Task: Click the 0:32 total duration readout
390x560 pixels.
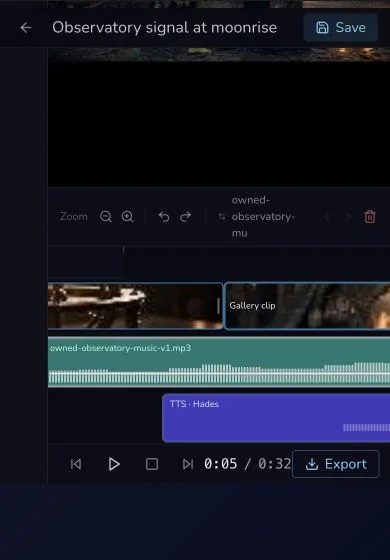Action: (275, 464)
